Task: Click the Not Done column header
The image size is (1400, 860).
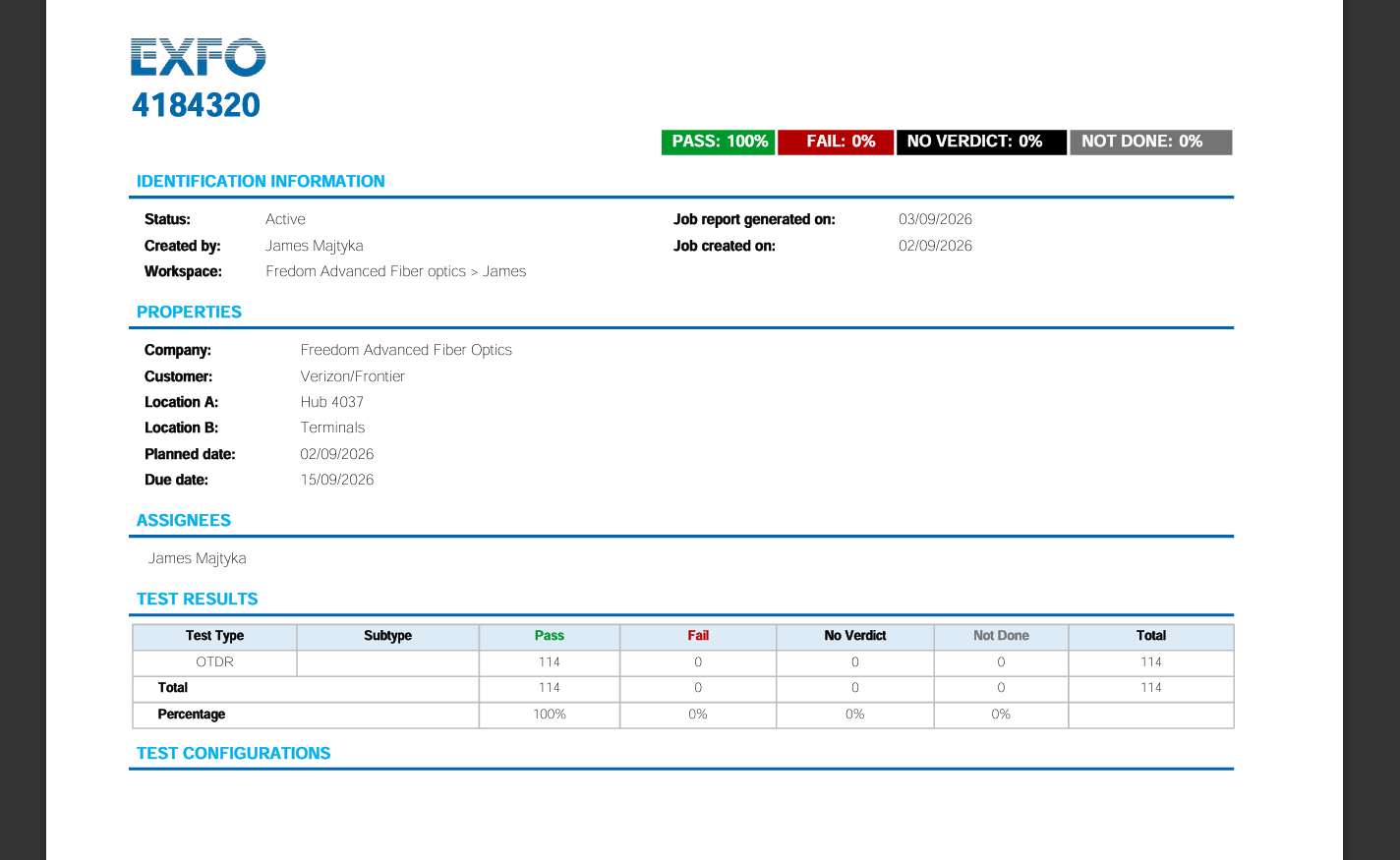Action: tap(1001, 636)
